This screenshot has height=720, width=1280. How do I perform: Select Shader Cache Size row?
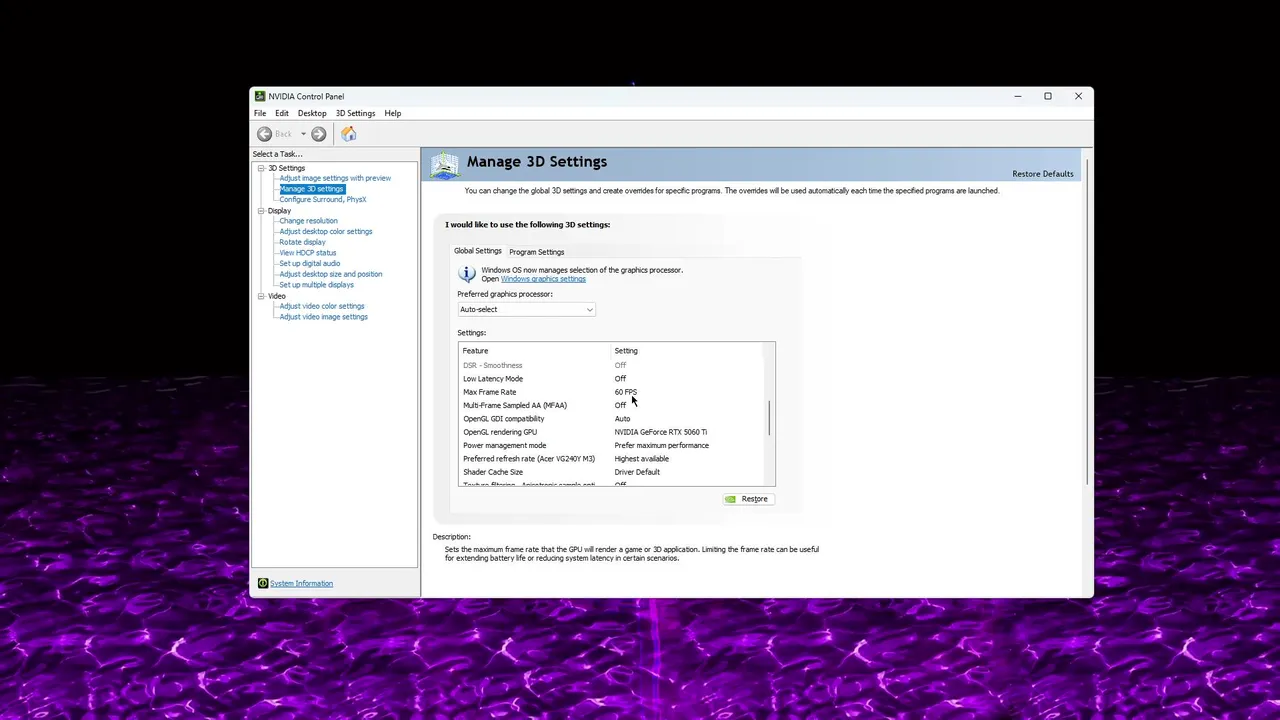point(612,472)
